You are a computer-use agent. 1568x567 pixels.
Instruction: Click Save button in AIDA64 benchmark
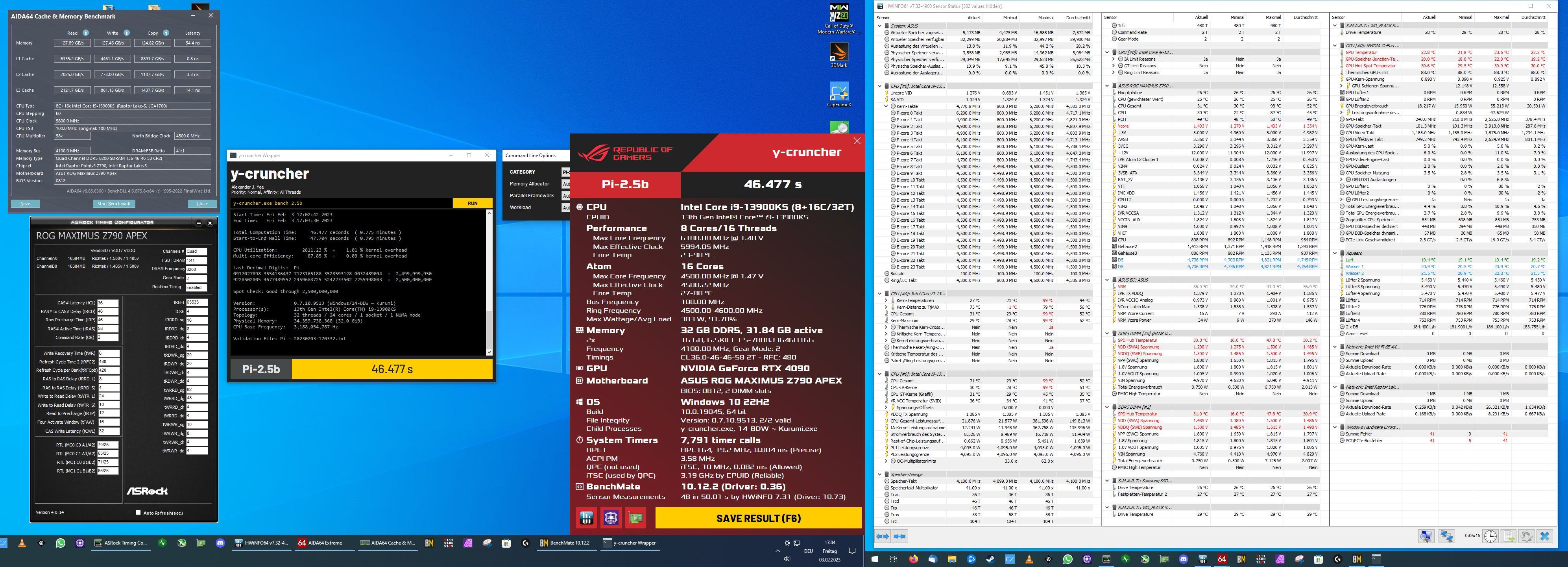pos(26,204)
